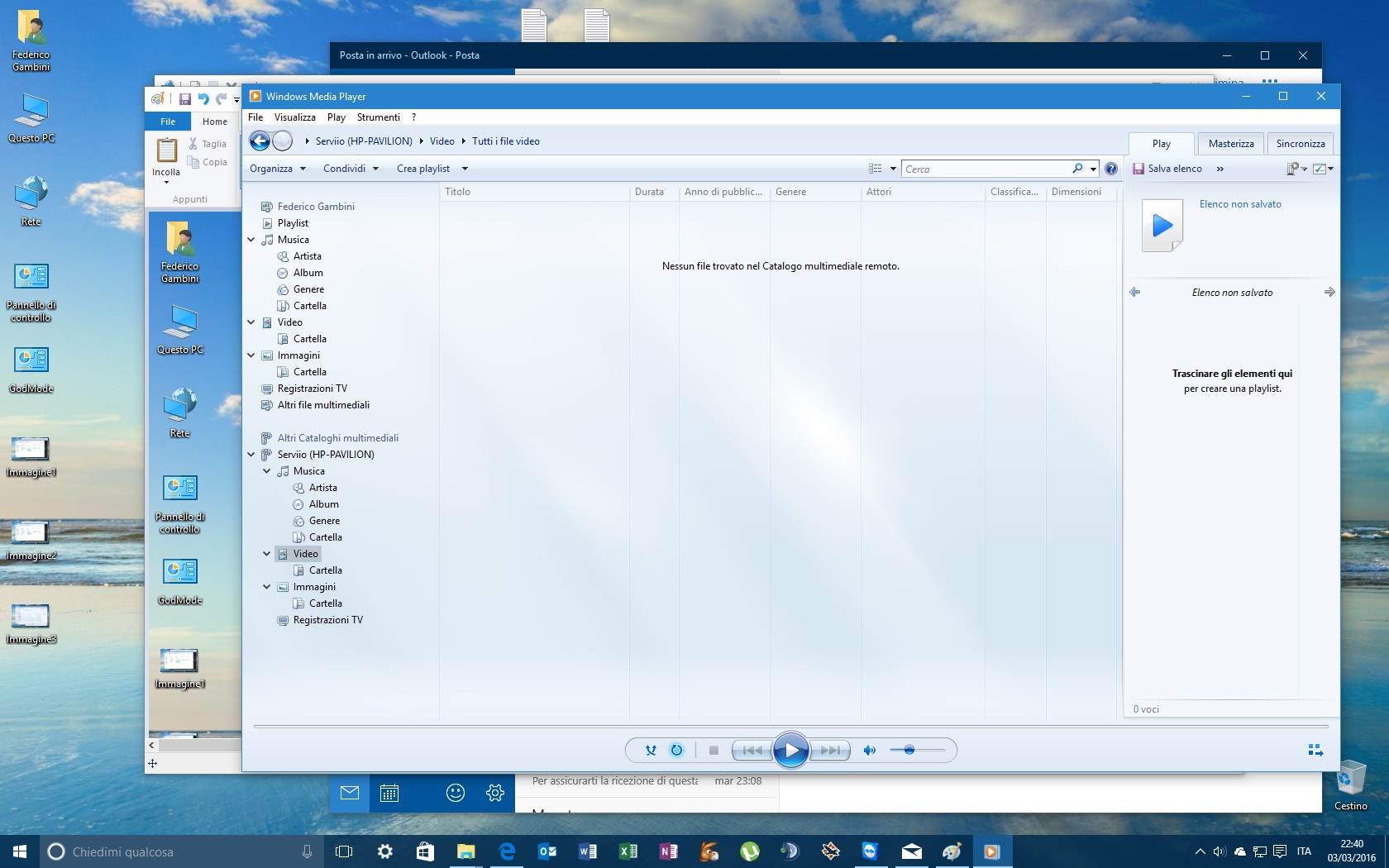Open the Condividi dropdown
The width and height of the screenshot is (1389, 868).
[351, 169]
